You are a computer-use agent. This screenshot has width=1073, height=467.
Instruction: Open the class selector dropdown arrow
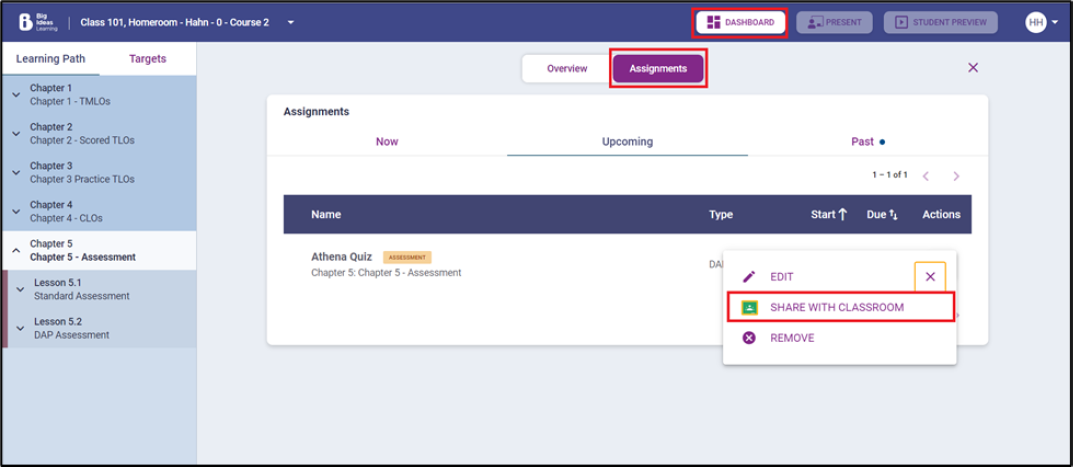(291, 22)
